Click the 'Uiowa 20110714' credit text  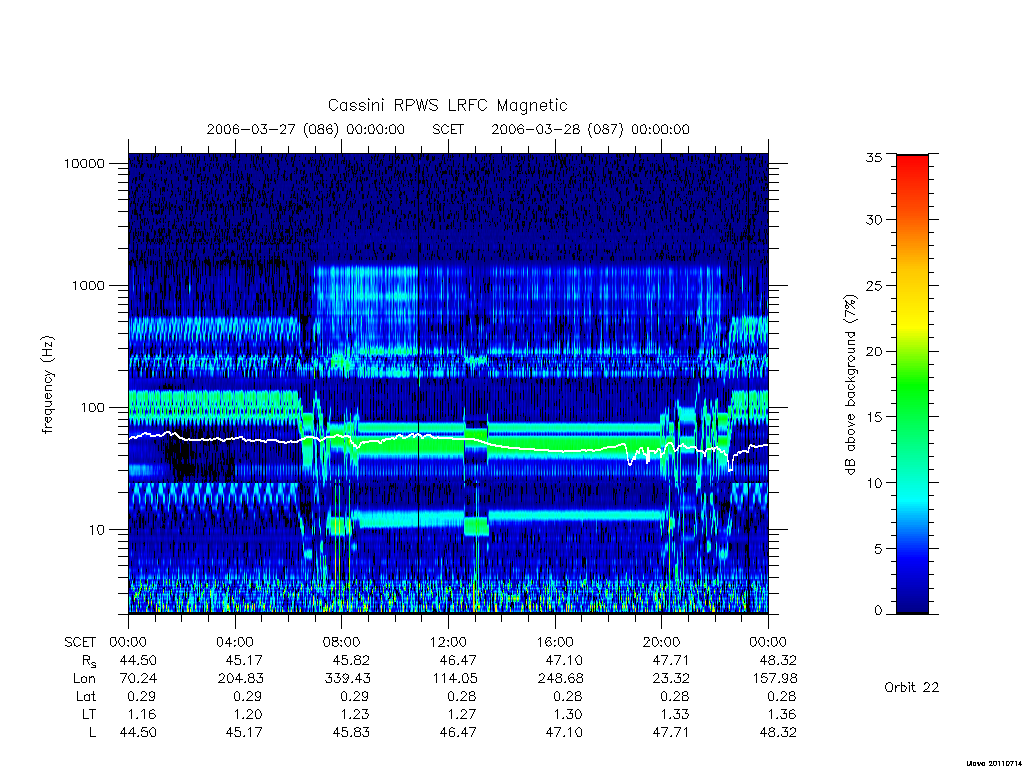(993, 763)
